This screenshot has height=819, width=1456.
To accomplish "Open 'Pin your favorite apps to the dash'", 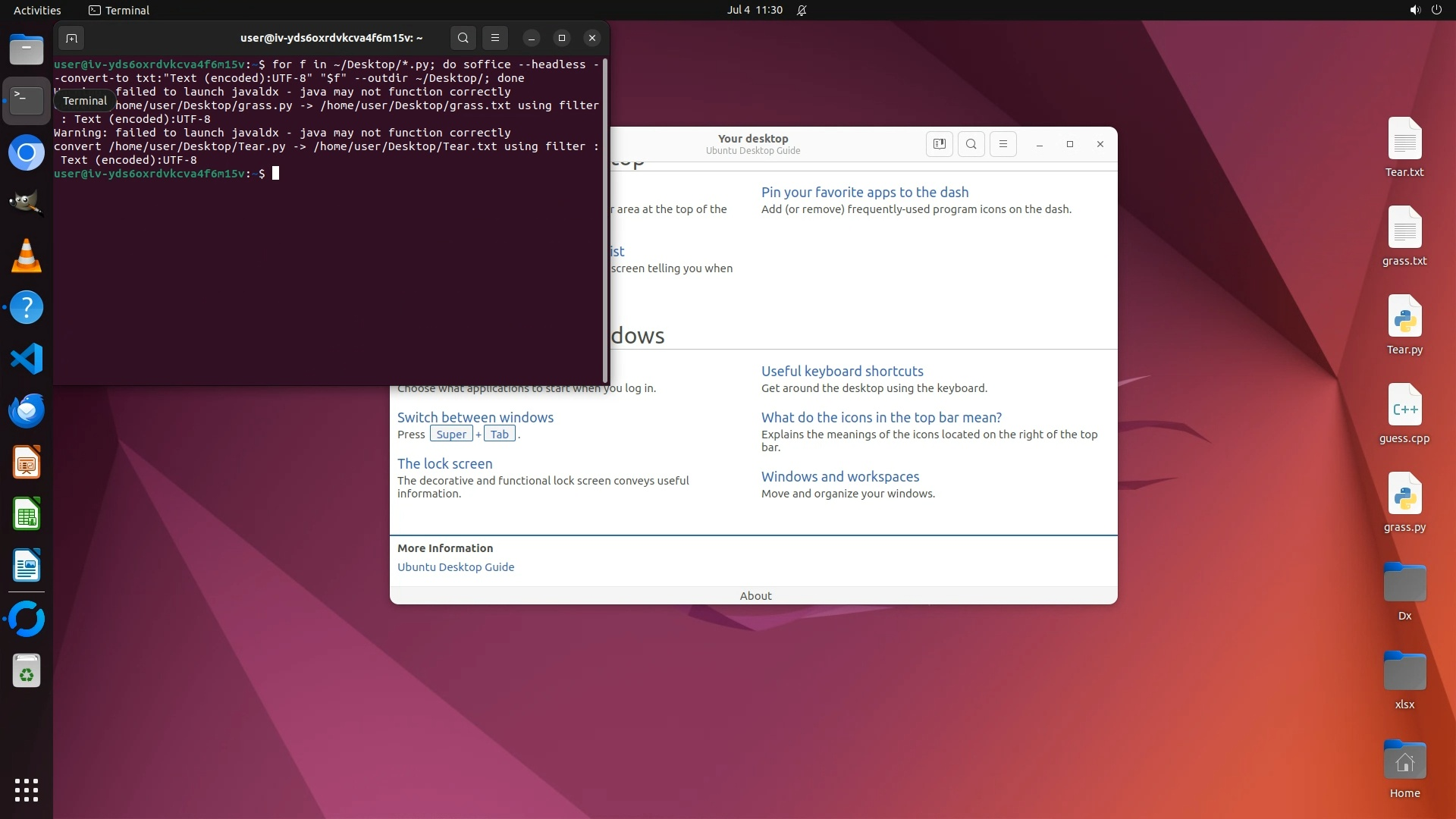I will [x=864, y=193].
